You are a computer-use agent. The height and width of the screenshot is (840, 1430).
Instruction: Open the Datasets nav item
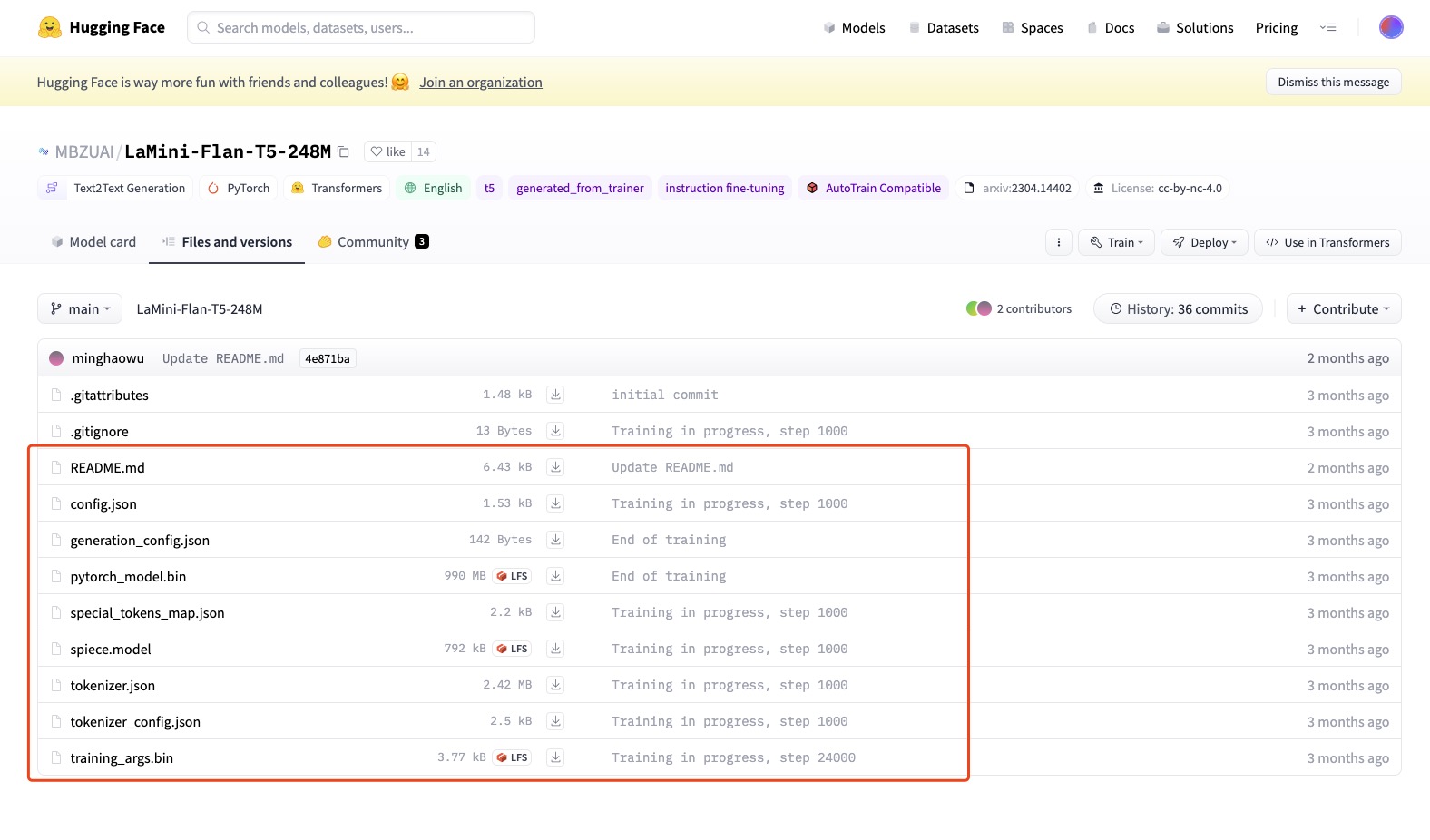click(944, 28)
